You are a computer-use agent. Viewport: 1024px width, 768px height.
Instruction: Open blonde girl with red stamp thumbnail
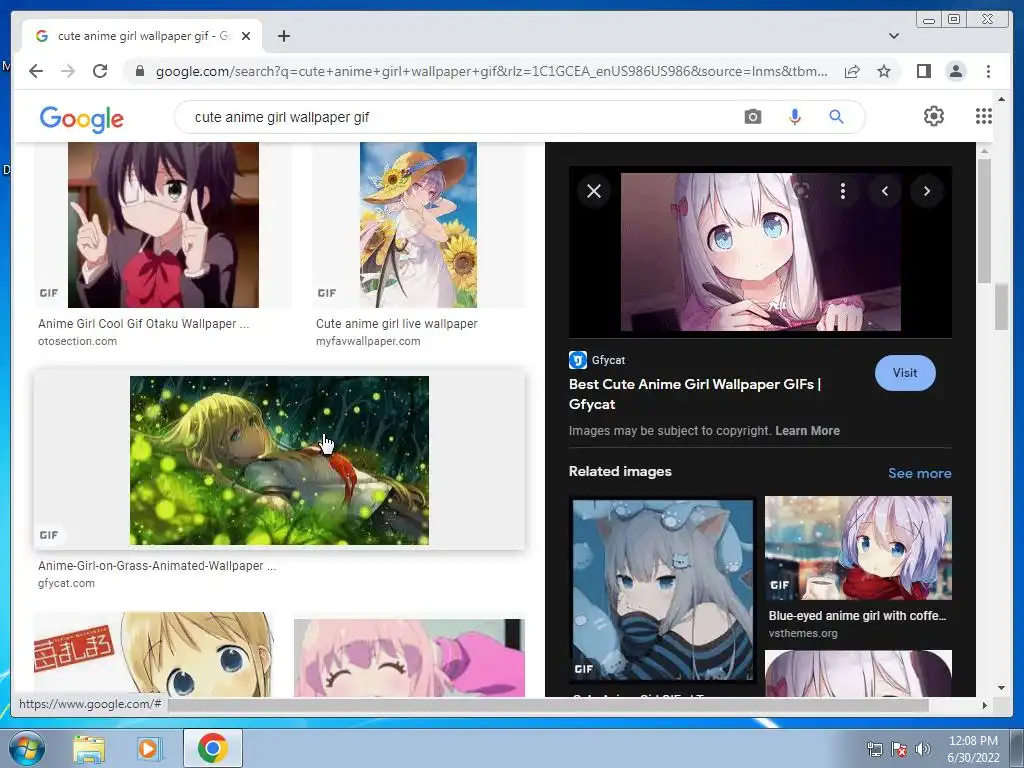[153, 654]
